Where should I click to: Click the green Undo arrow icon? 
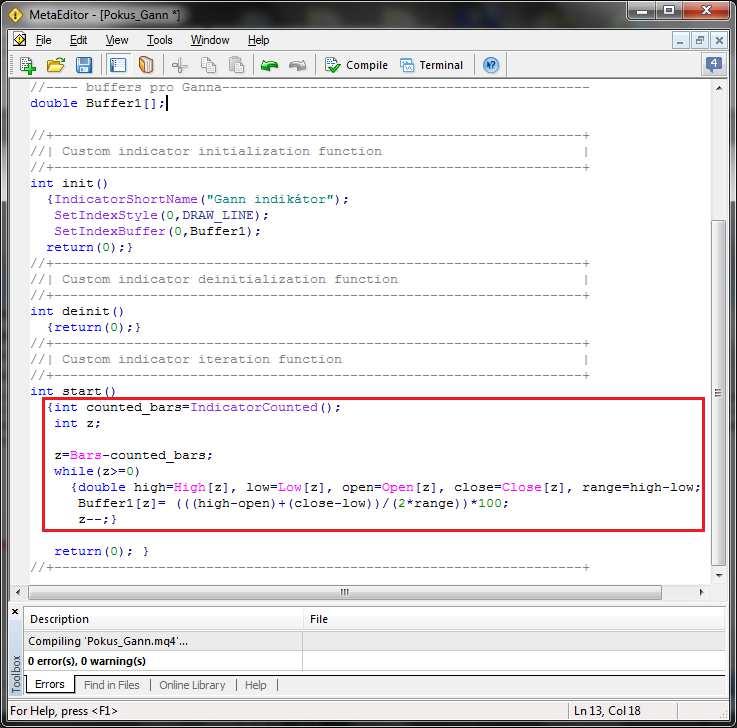269,65
